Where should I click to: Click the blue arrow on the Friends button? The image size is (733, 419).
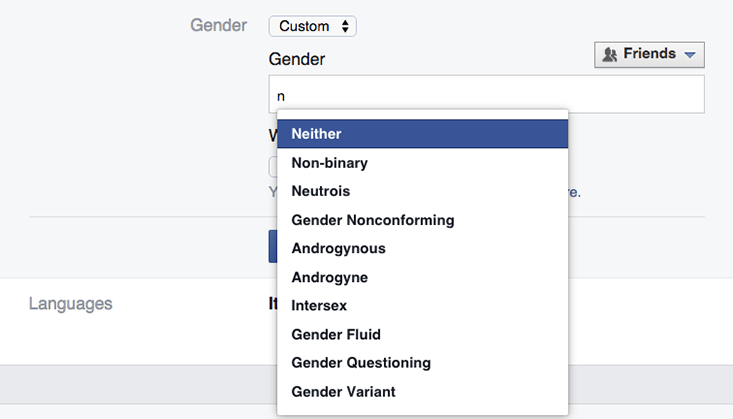(x=689, y=55)
